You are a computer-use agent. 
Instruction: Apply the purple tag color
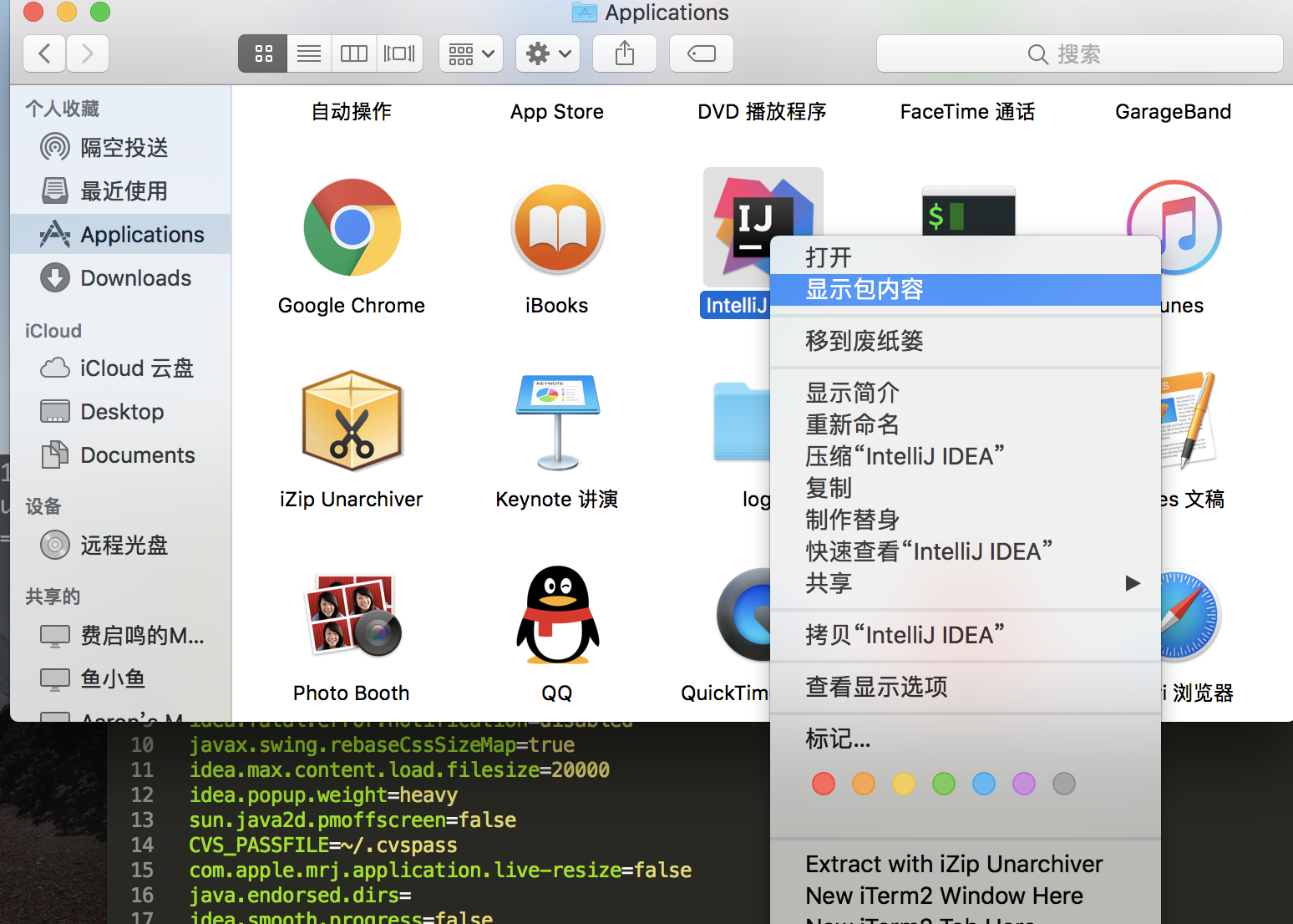1024,784
